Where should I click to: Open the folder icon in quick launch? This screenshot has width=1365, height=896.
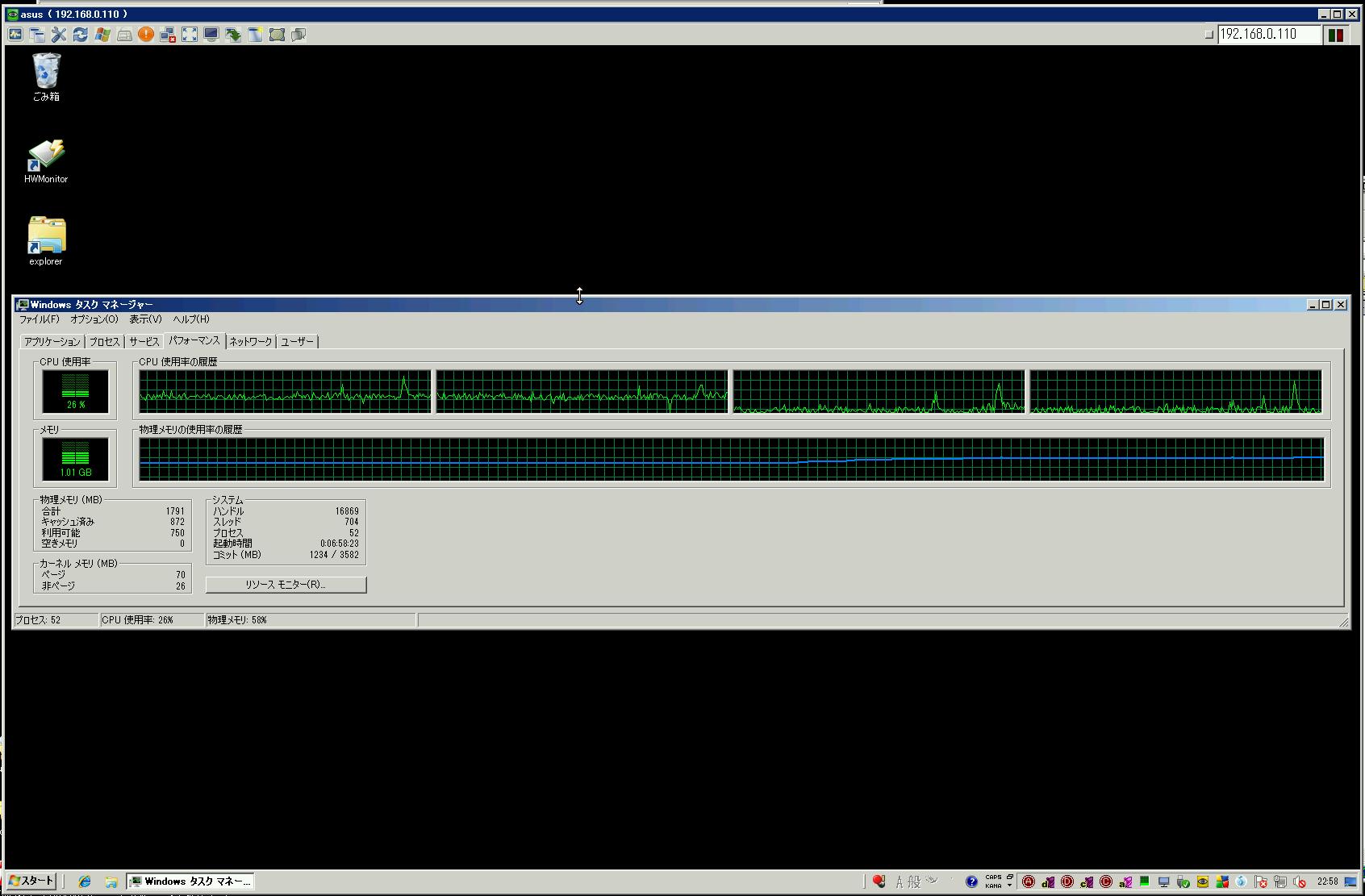coord(111,881)
